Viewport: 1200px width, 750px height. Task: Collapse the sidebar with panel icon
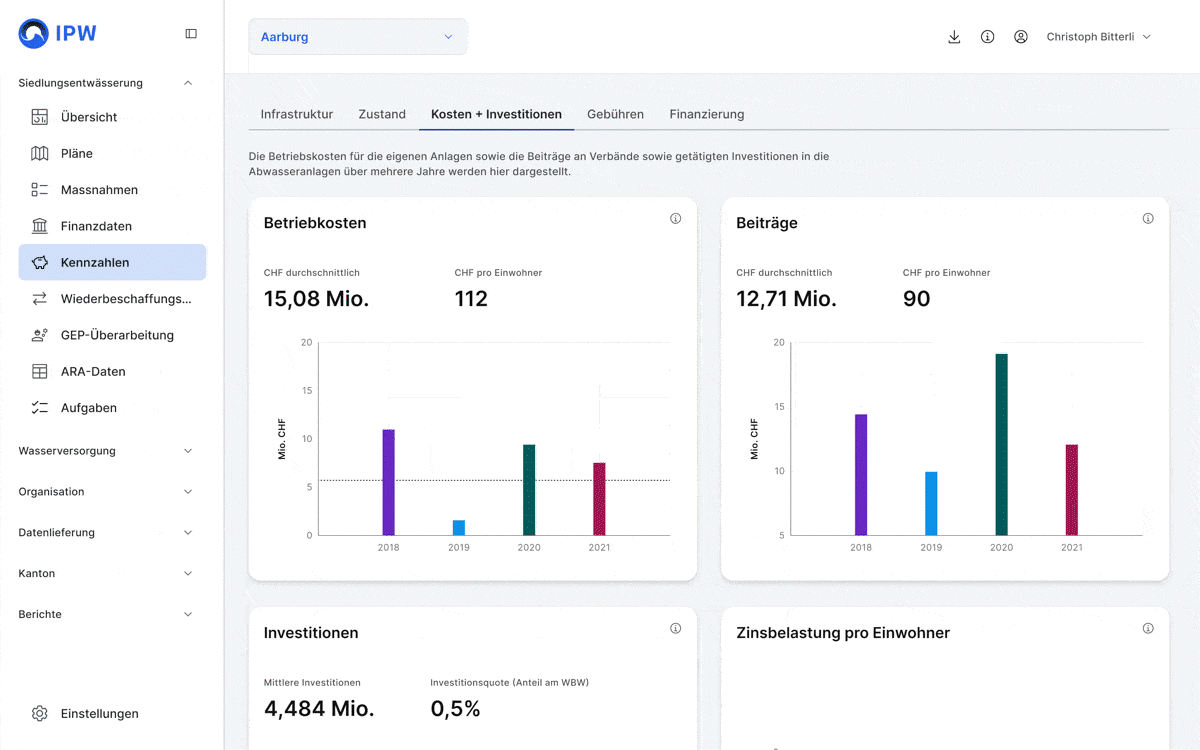(x=191, y=34)
